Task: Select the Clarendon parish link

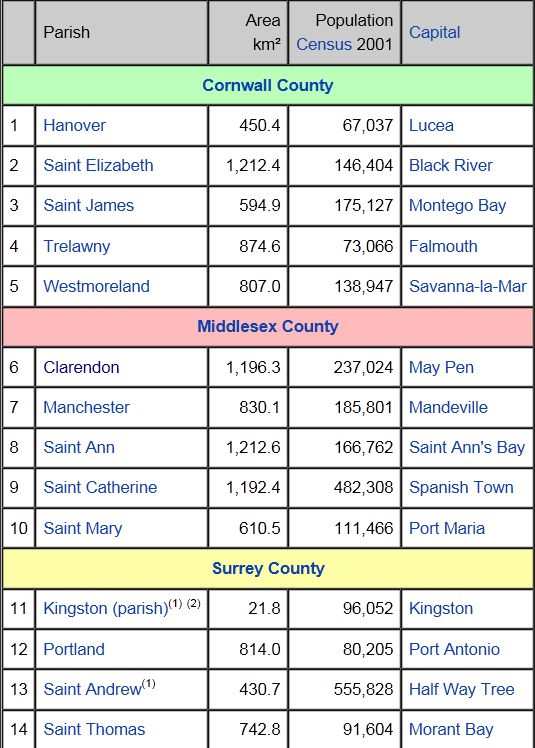Action: (x=81, y=367)
